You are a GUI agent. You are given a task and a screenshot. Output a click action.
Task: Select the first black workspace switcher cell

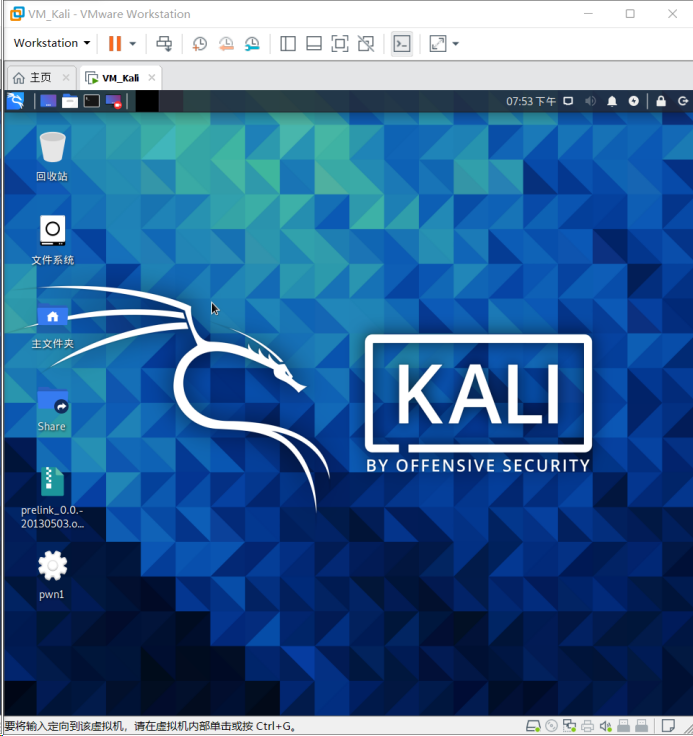(147, 101)
